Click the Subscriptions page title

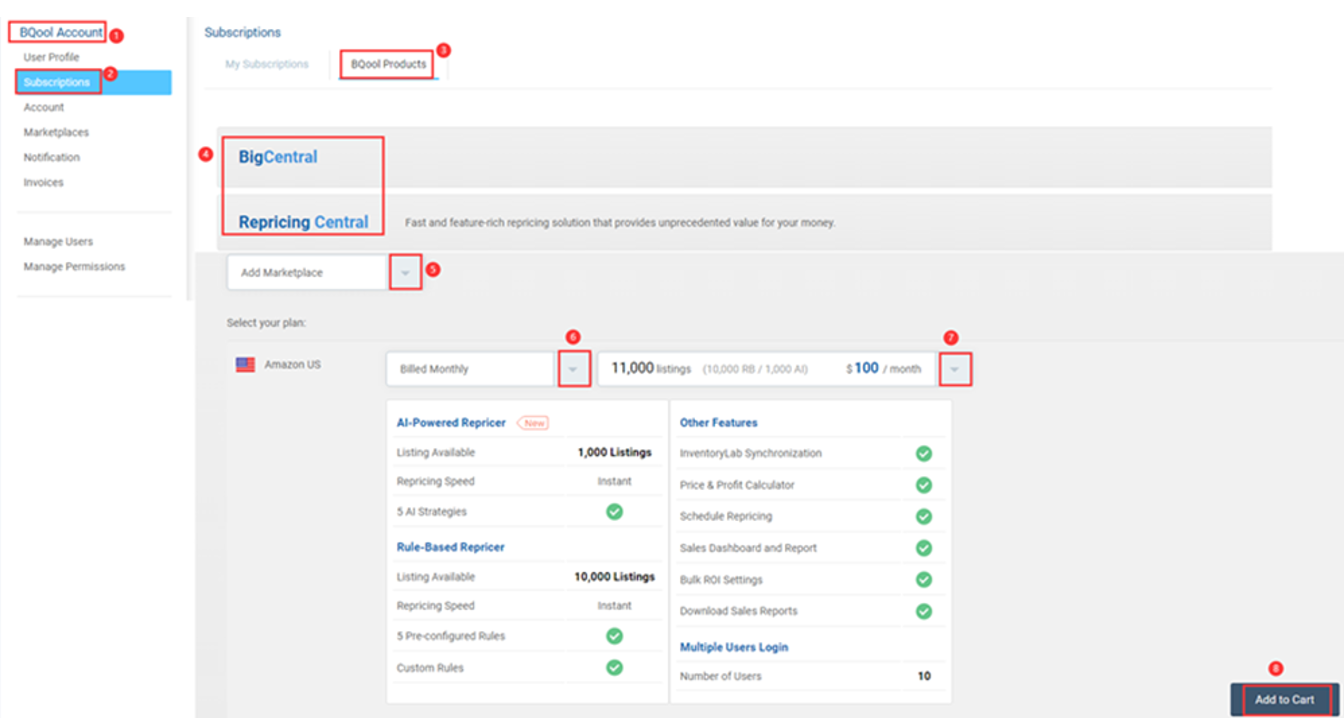[243, 33]
